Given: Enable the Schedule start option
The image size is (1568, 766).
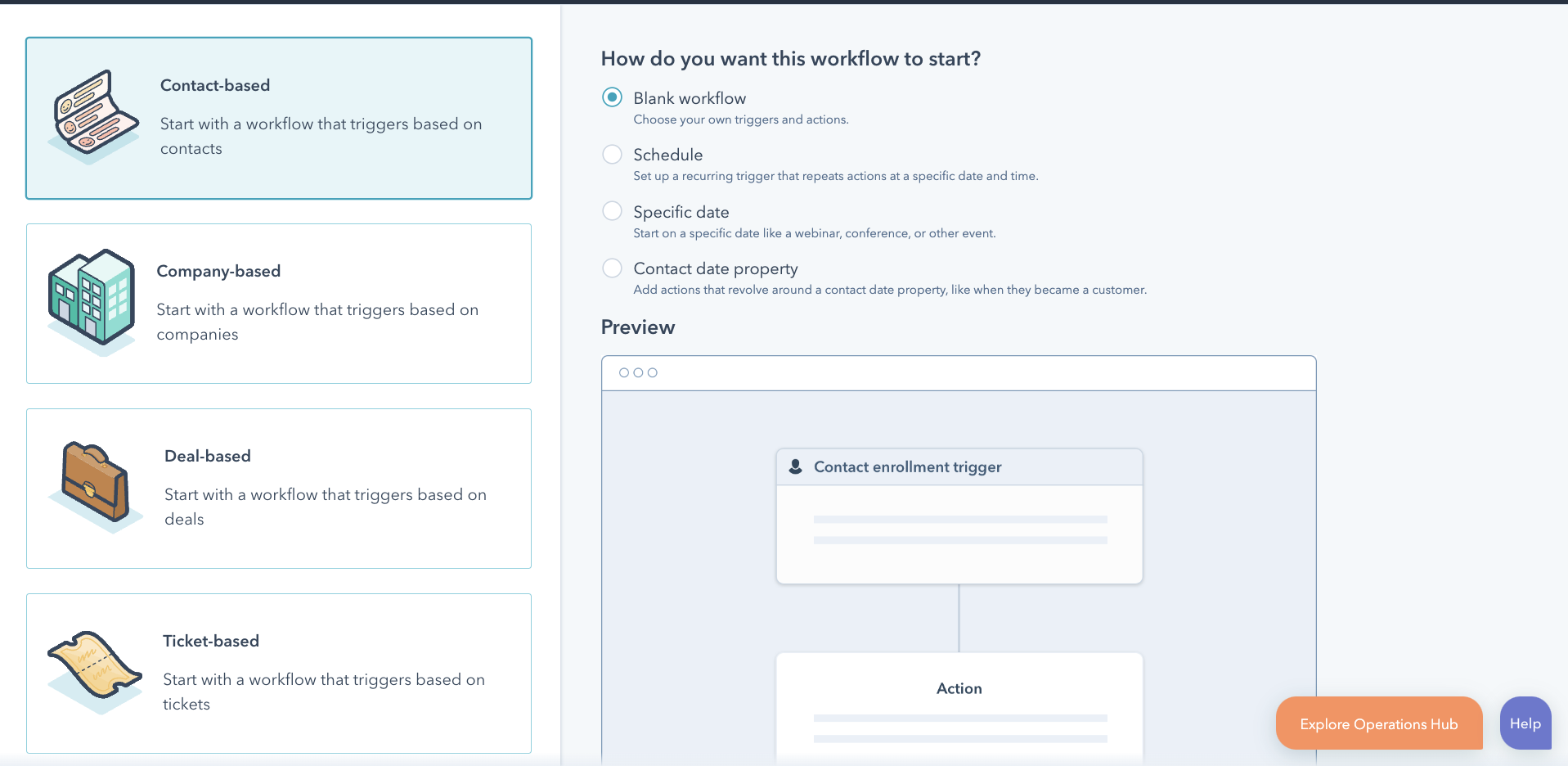Looking at the screenshot, I should pyautogui.click(x=612, y=154).
